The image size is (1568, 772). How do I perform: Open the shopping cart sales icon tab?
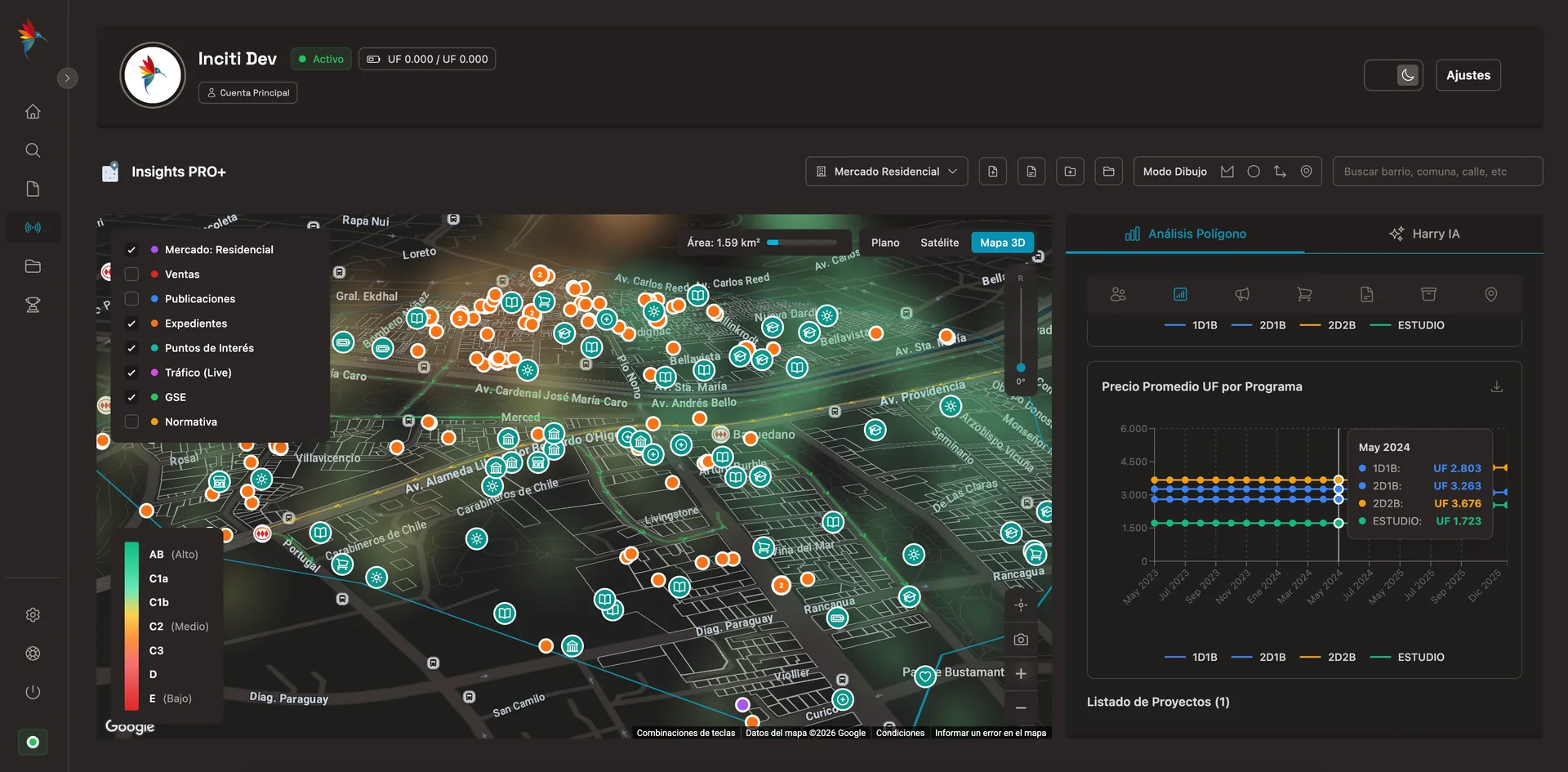coord(1304,294)
